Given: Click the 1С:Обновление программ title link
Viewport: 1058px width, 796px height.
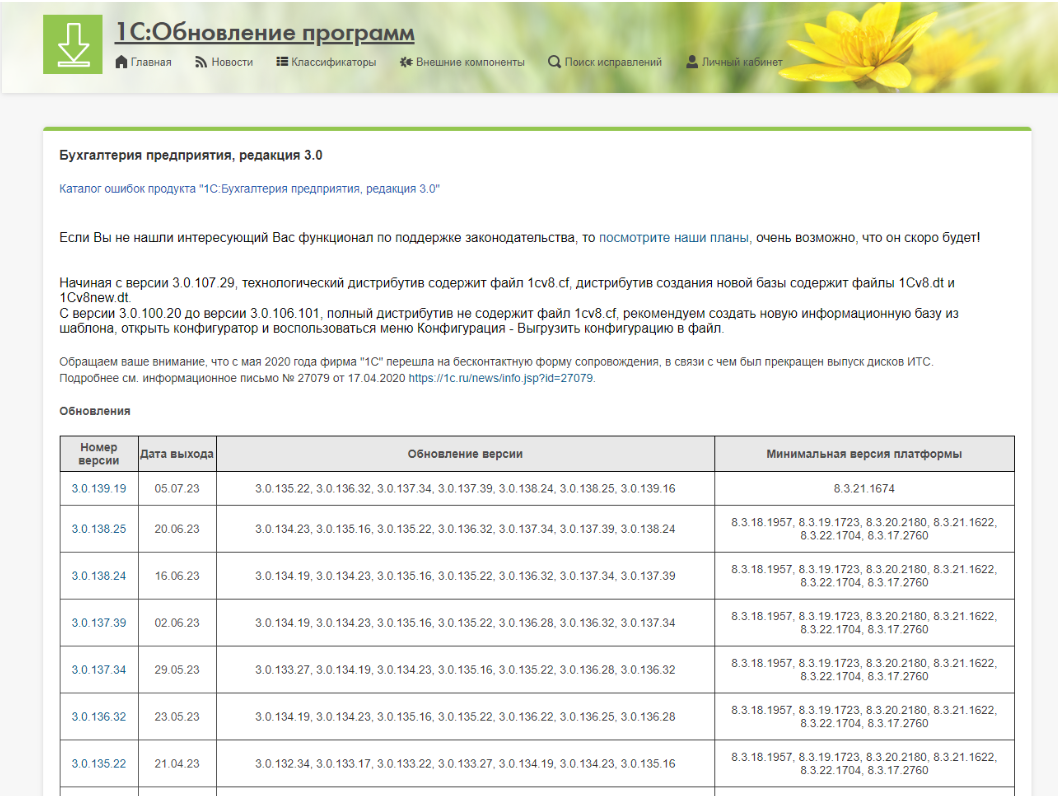Looking at the screenshot, I should pos(264,32).
